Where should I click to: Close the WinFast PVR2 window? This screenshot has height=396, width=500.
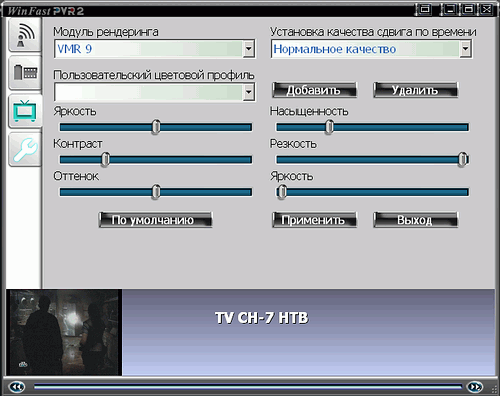(x=486, y=9)
